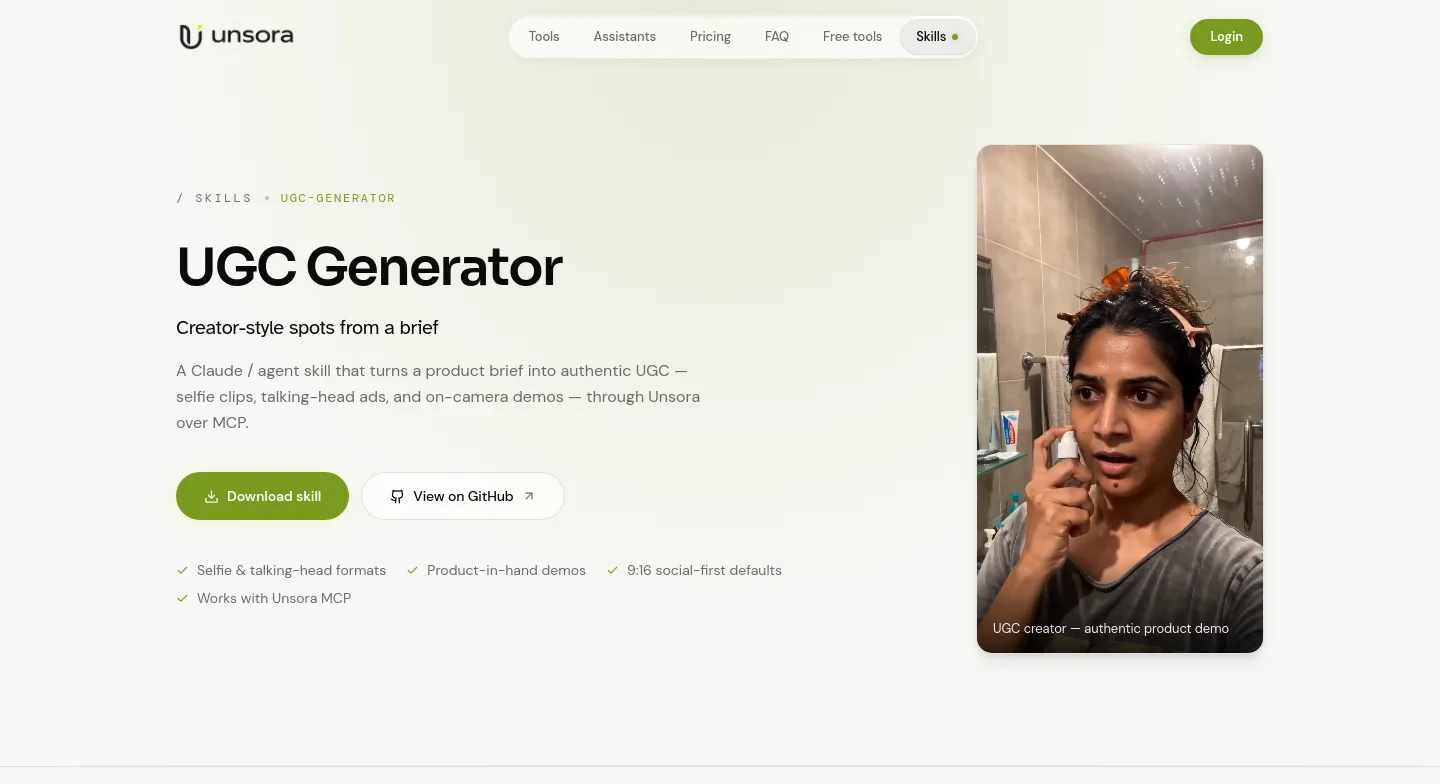Click the checkmark beside Works with Unsora MCP

183,598
